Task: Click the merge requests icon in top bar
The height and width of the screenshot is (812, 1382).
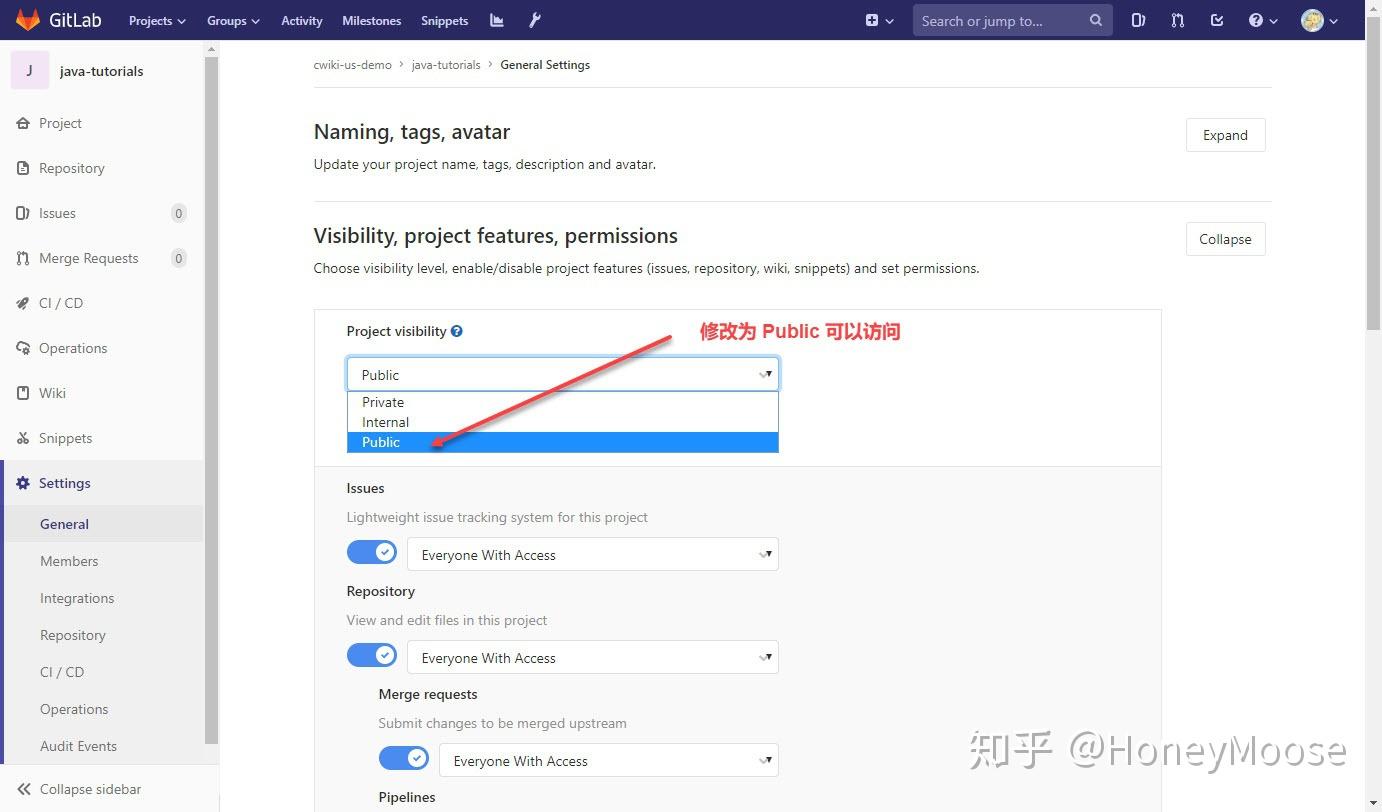Action: pos(1177,20)
